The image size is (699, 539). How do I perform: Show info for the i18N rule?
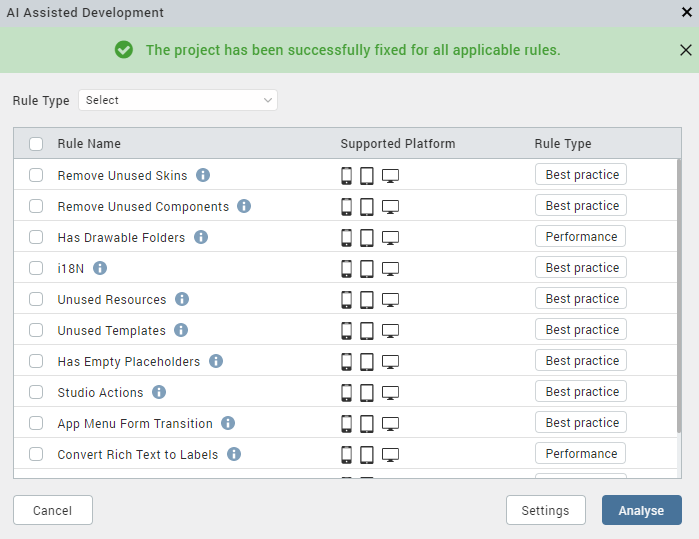100,268
